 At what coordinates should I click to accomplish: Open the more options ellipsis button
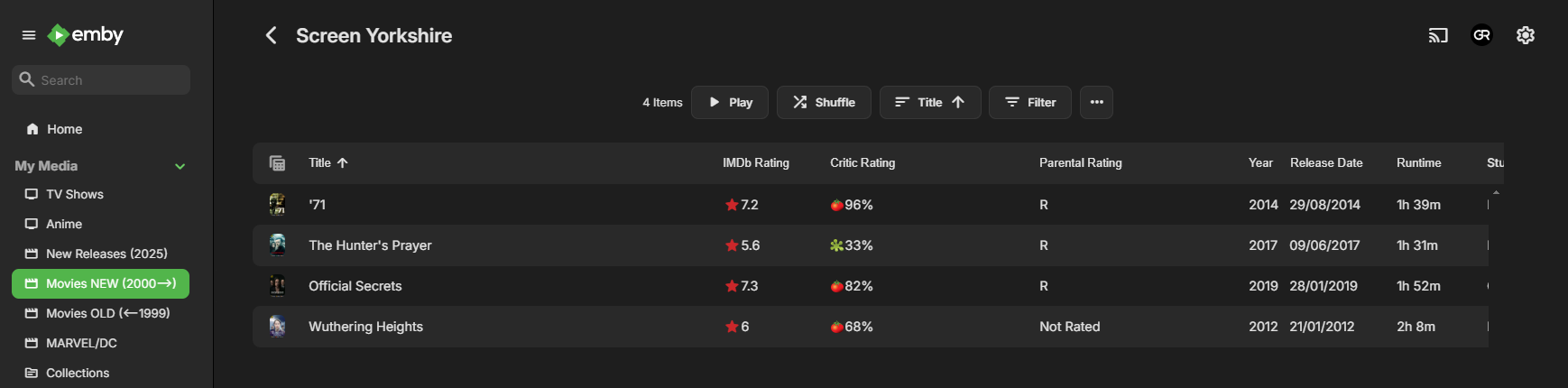click(x=1096, y=102)
